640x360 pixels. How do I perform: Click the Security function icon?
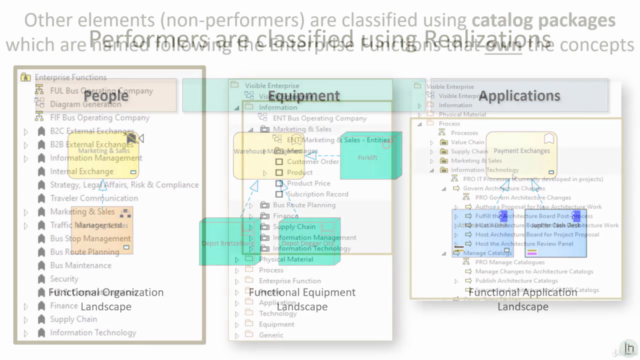click(41, 279)
